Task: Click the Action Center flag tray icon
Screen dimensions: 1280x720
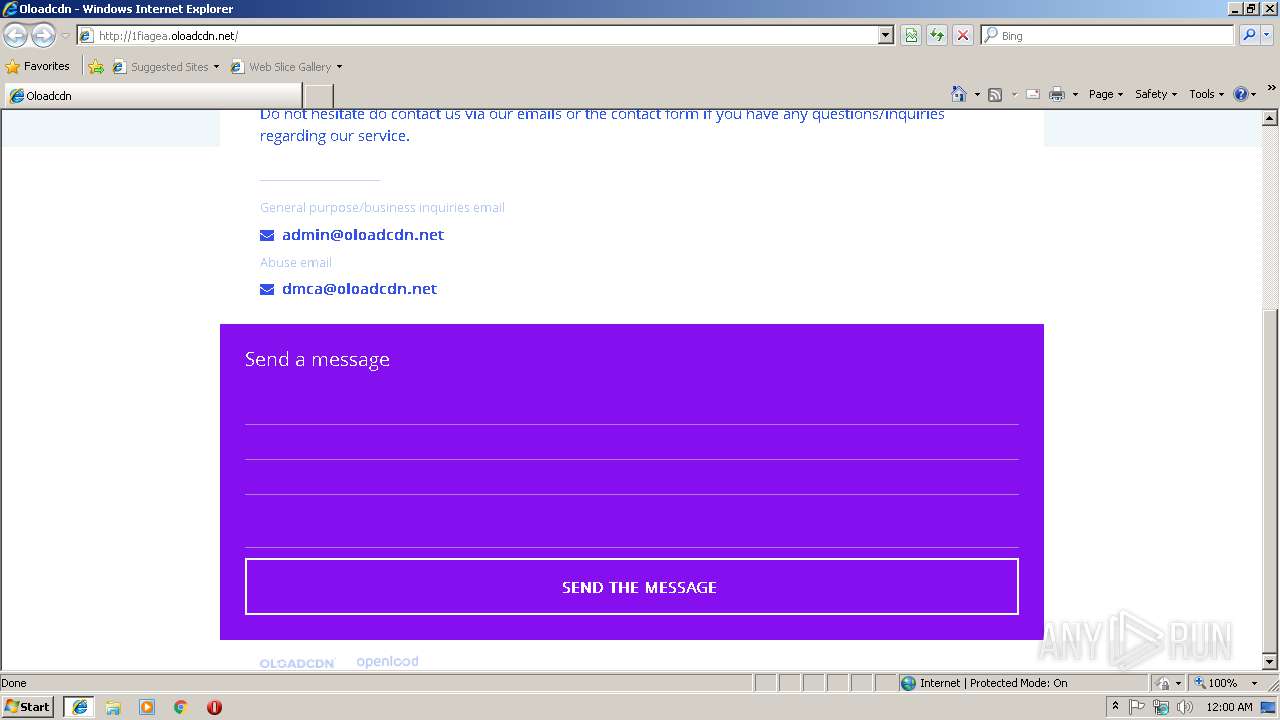Action: [x=1137, y=707]
